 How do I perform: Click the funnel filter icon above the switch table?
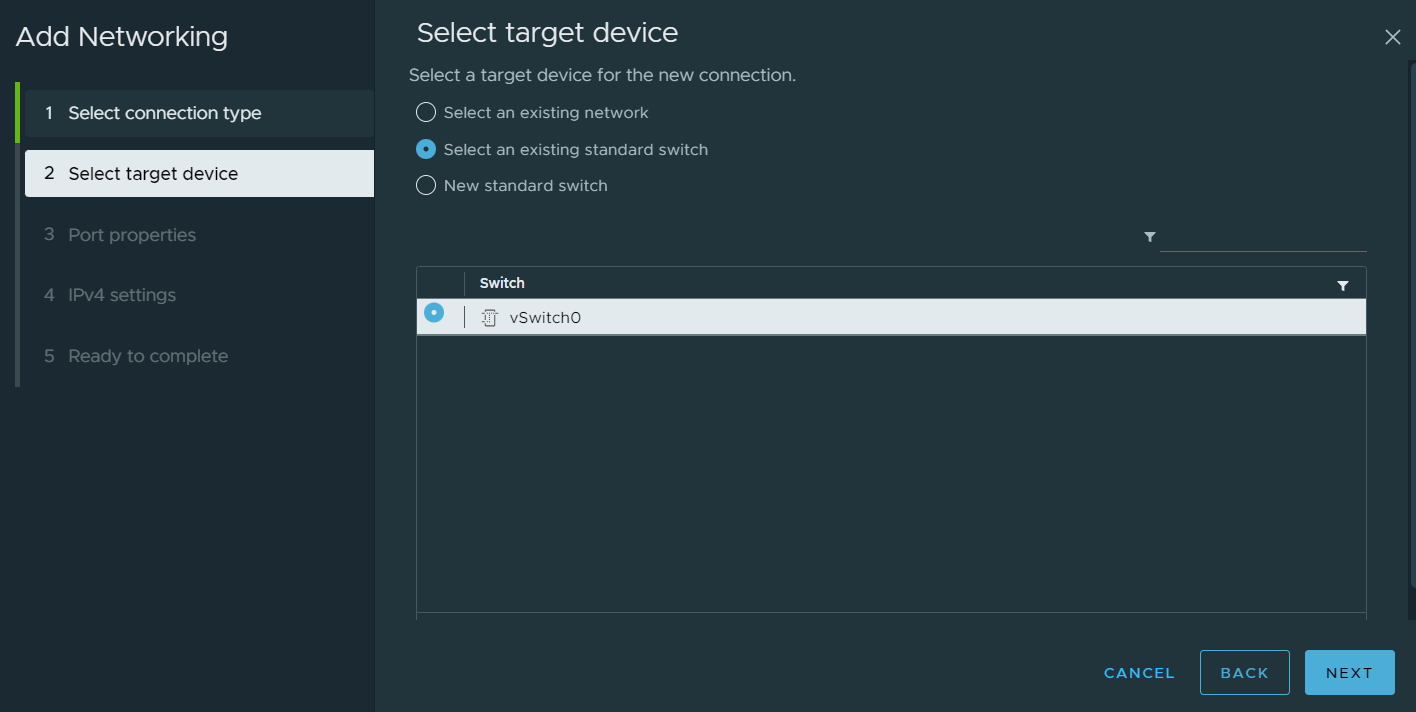(x=1149, y=237)
